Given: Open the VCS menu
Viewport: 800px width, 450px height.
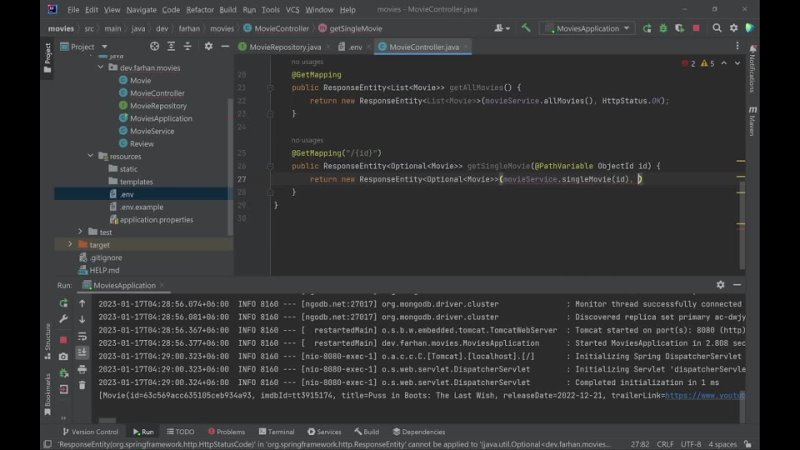Looking at the screenshot, I should [x=292, y=10].
